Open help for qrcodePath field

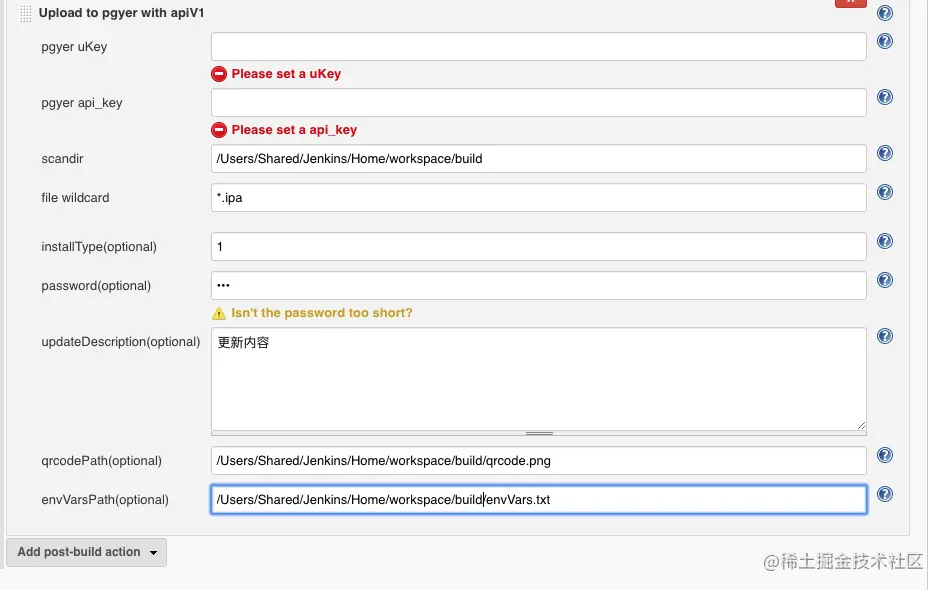[x=884, y=456]
